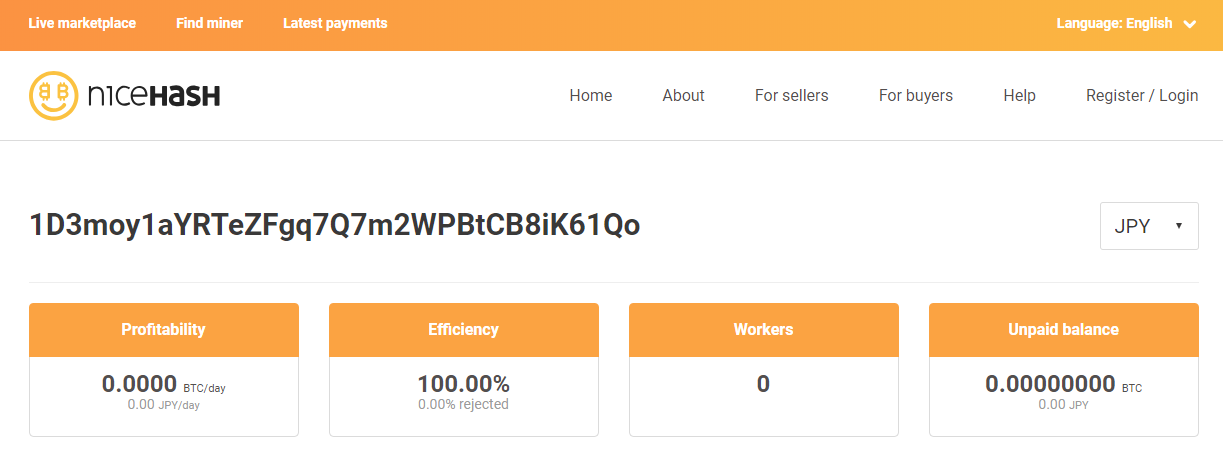Viewport: 1223px width, 465px height.
Task: Click Register / Login
Action: [1141, 96]
